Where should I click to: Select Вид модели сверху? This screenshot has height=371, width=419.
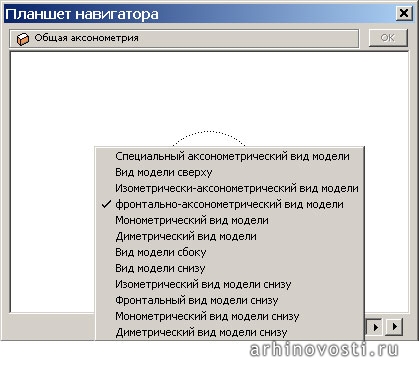pyautogui.click(x=229, y=172)
